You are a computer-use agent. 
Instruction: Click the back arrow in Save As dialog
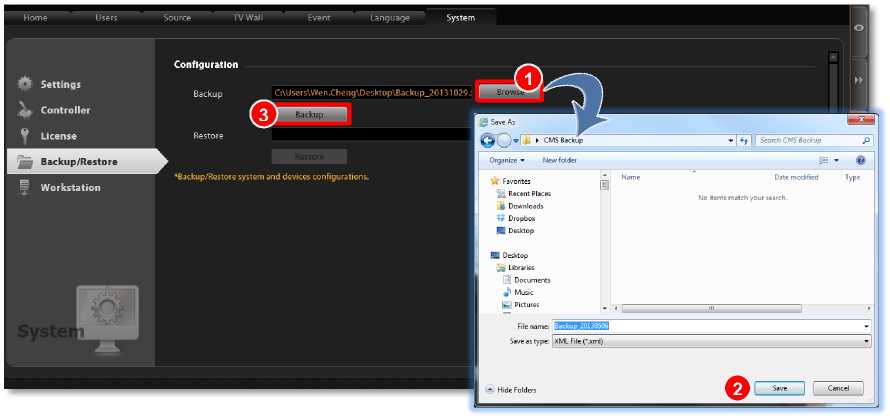(488, 140)
